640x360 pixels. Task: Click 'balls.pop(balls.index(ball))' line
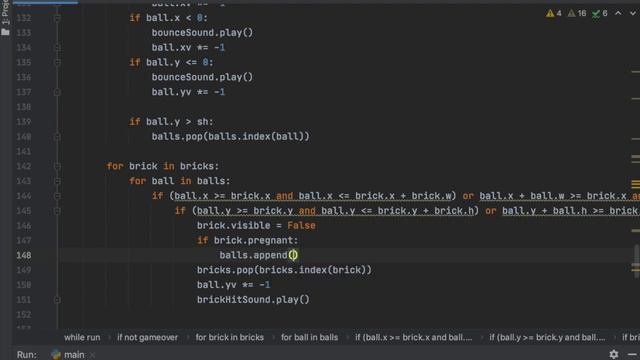(x=231, y=136)
